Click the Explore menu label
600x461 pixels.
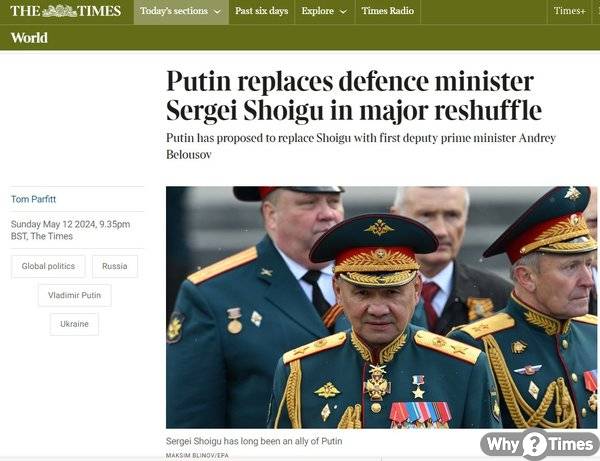coord(318,11)
